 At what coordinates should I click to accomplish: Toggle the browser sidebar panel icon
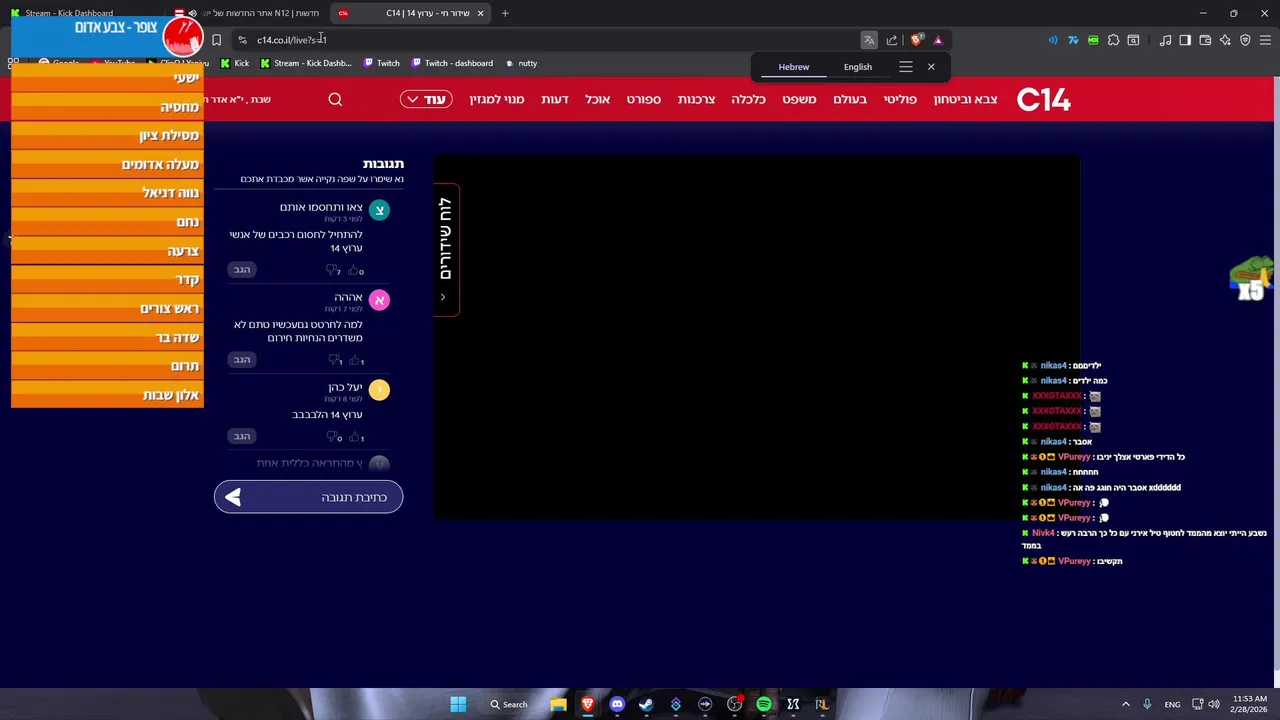point(1185,40)
